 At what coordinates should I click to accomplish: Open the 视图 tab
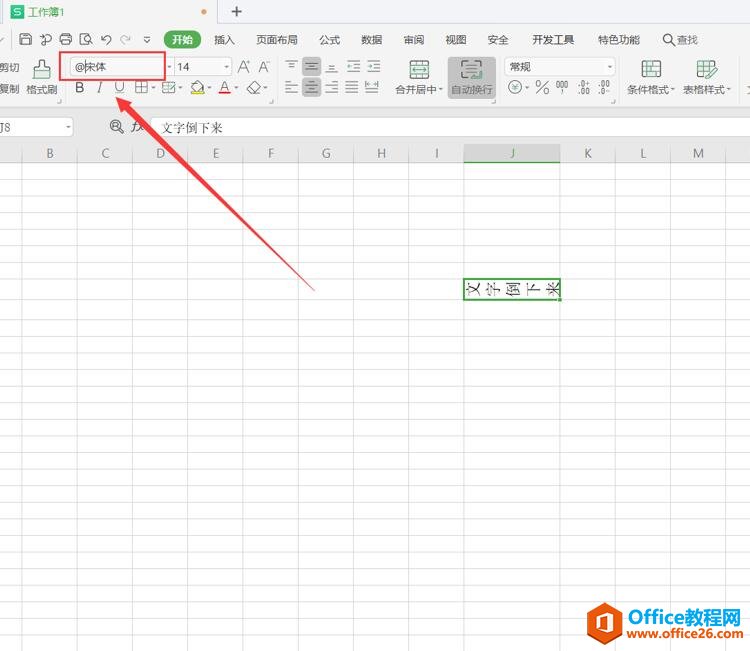point(456,40)
